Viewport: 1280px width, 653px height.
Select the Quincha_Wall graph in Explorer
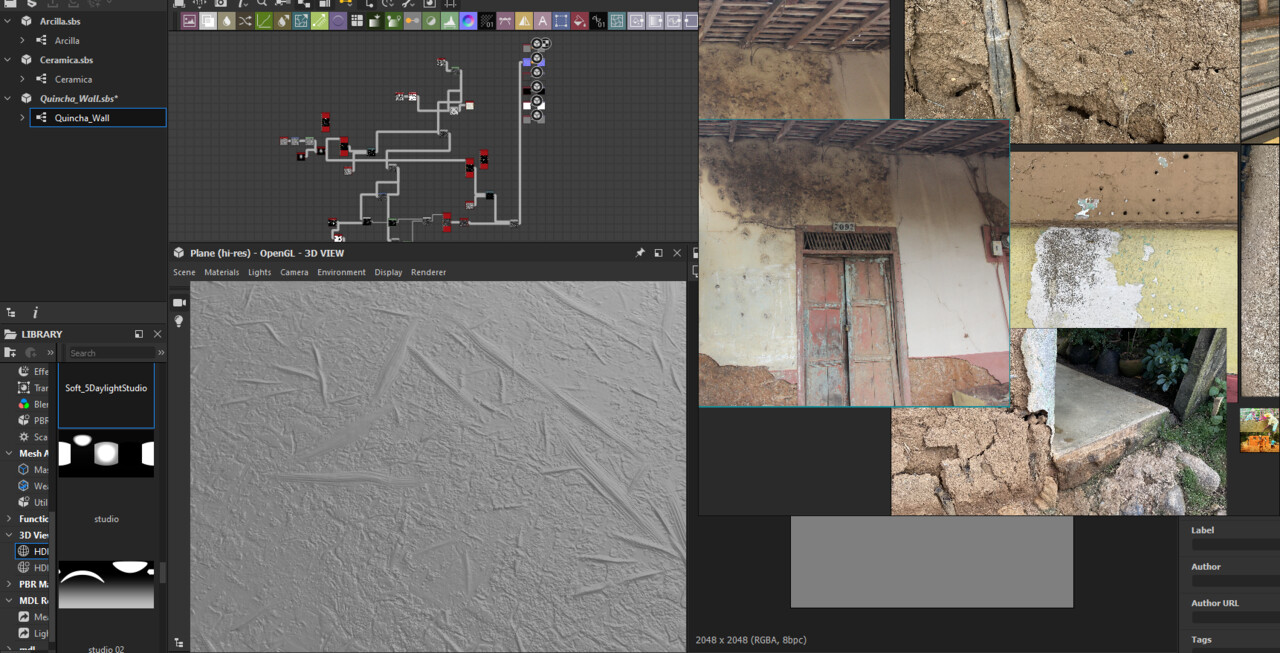(x=97, y=118)
